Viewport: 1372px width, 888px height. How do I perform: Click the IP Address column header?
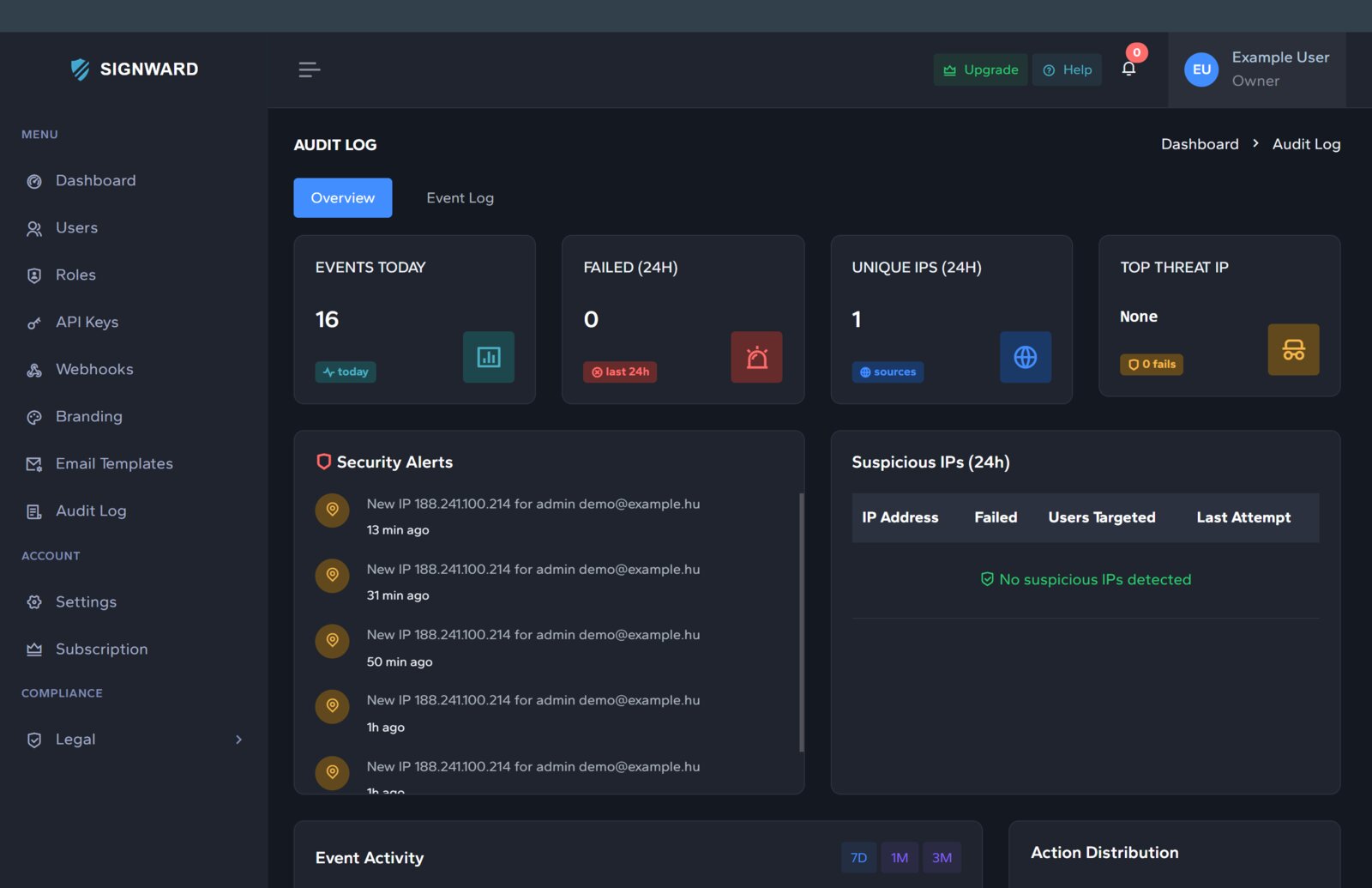(900, 517)
